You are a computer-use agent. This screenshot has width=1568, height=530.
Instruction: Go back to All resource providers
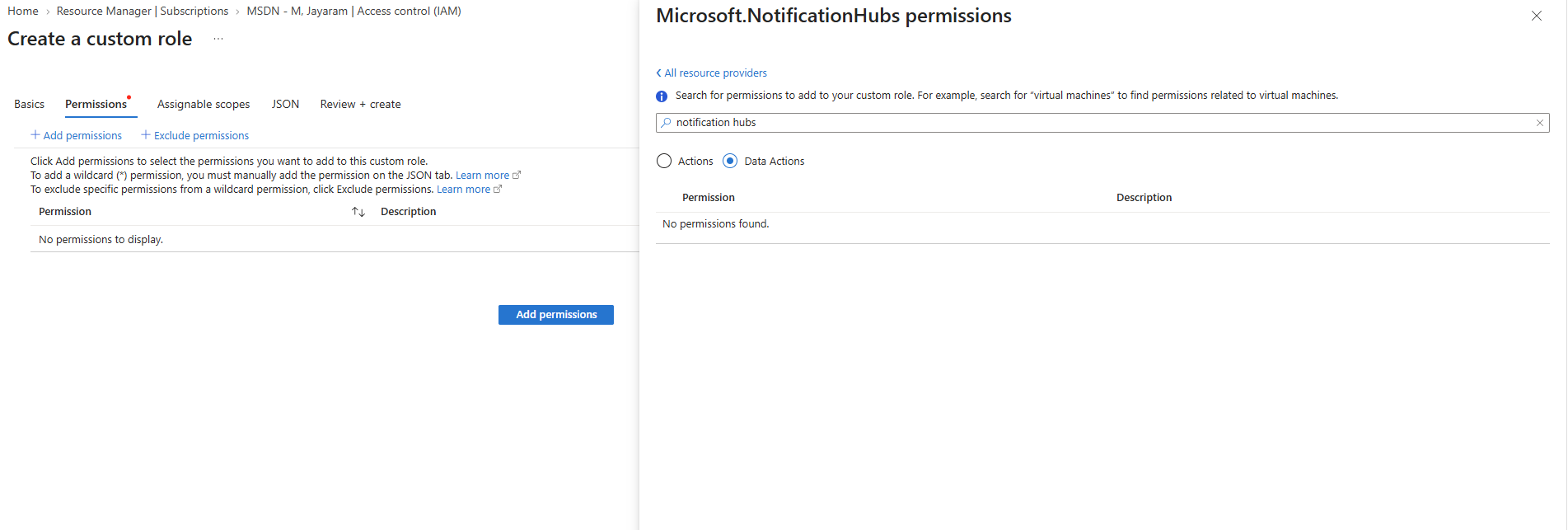[712, 73]
